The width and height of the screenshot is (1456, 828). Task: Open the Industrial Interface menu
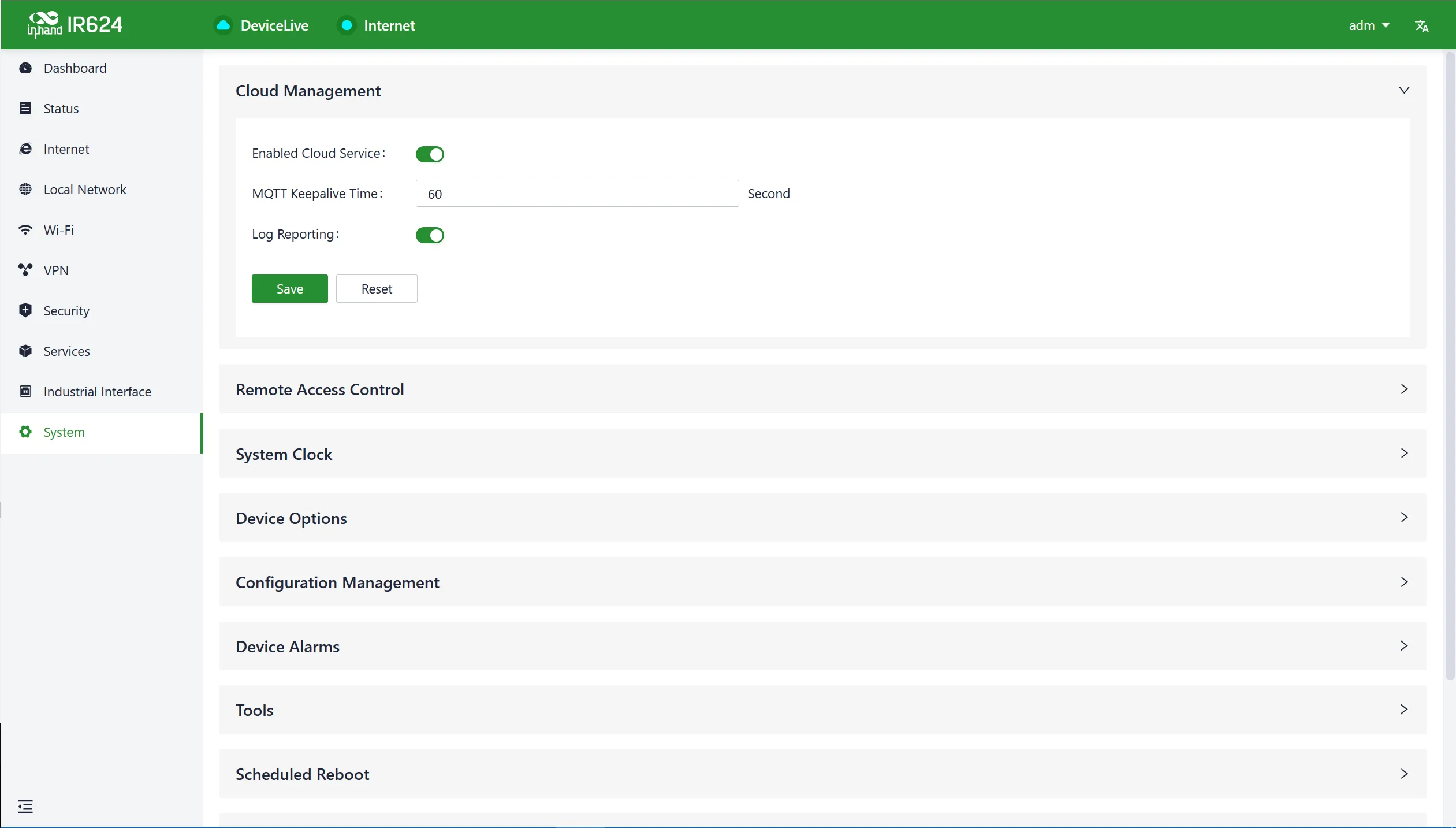click(x=102, y=392)
